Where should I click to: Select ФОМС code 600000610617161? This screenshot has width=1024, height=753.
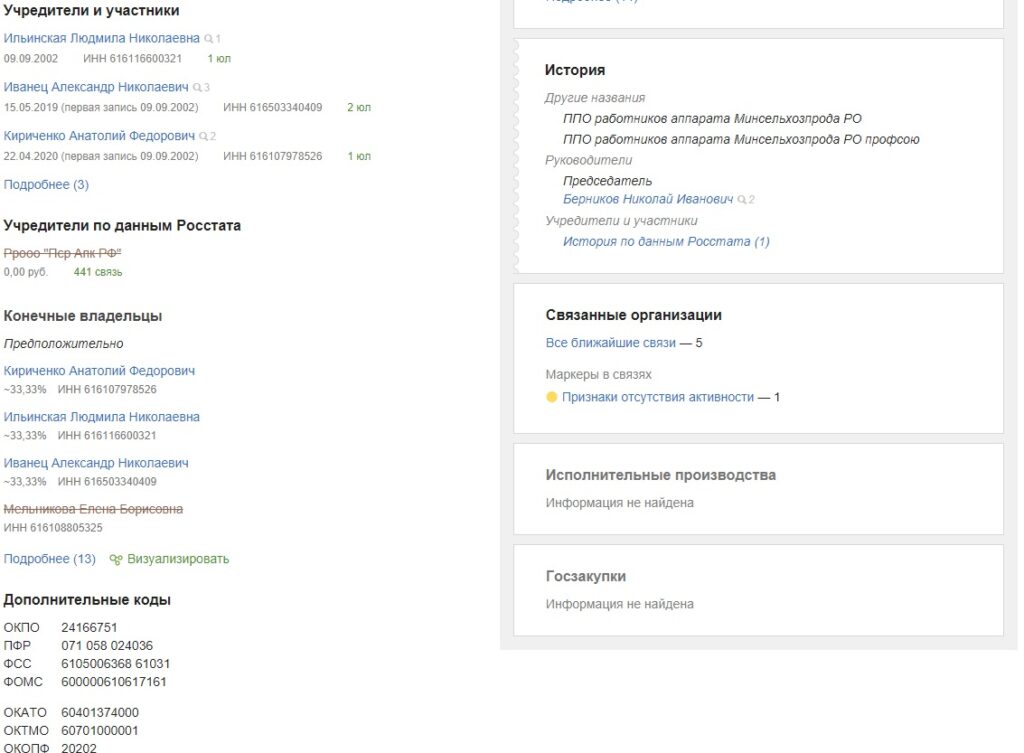point(114,682)
